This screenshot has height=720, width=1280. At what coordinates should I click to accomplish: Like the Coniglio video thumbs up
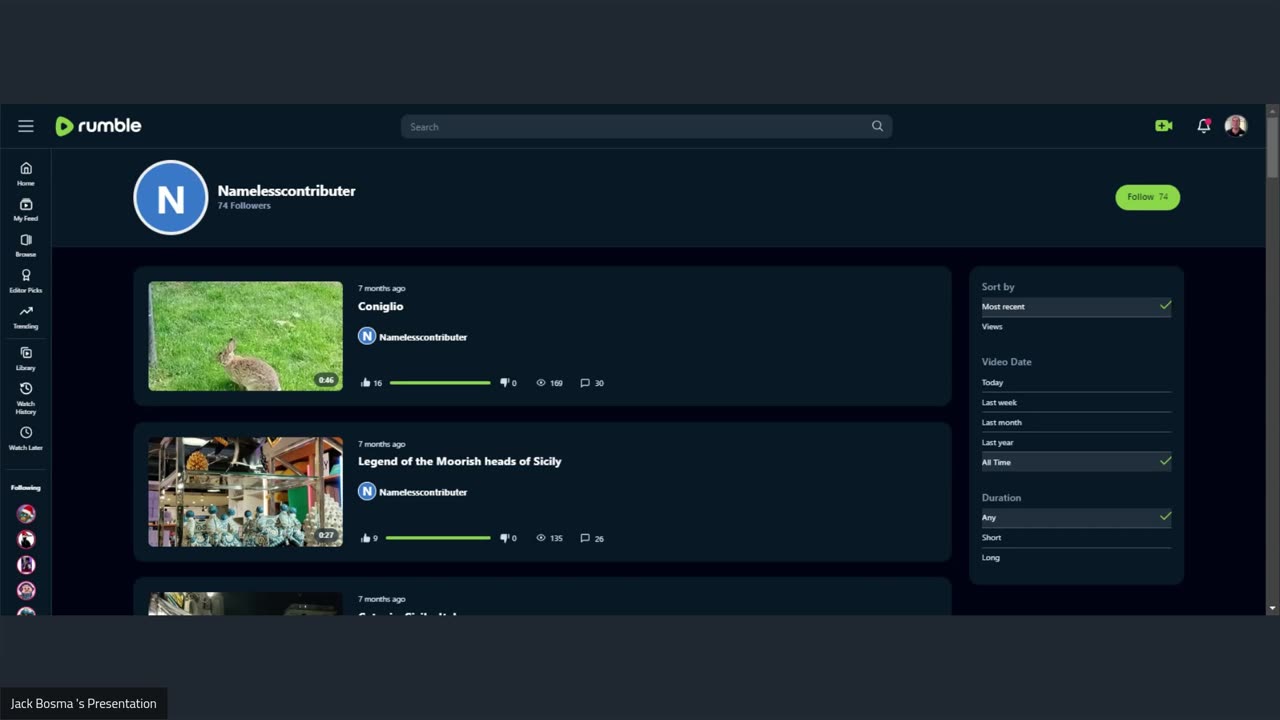pyautogui.click(x=366, y=383)
